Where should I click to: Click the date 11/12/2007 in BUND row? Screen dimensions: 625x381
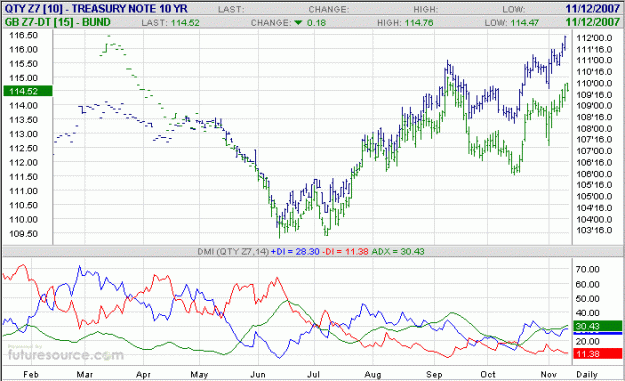click(593, 22)
